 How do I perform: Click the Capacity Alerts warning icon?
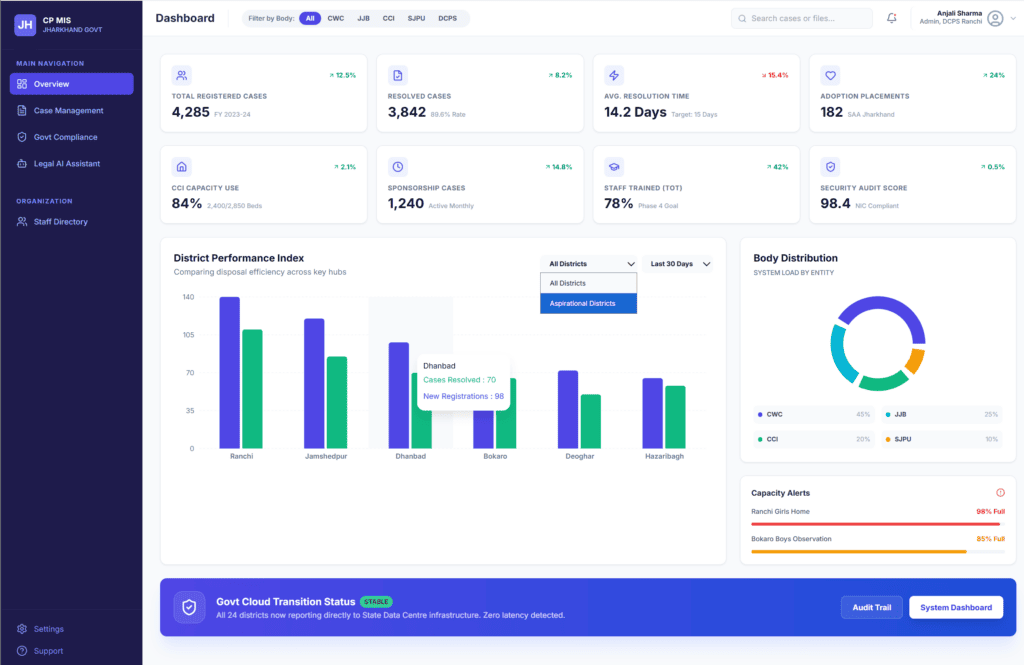(x=1000, y=493)
